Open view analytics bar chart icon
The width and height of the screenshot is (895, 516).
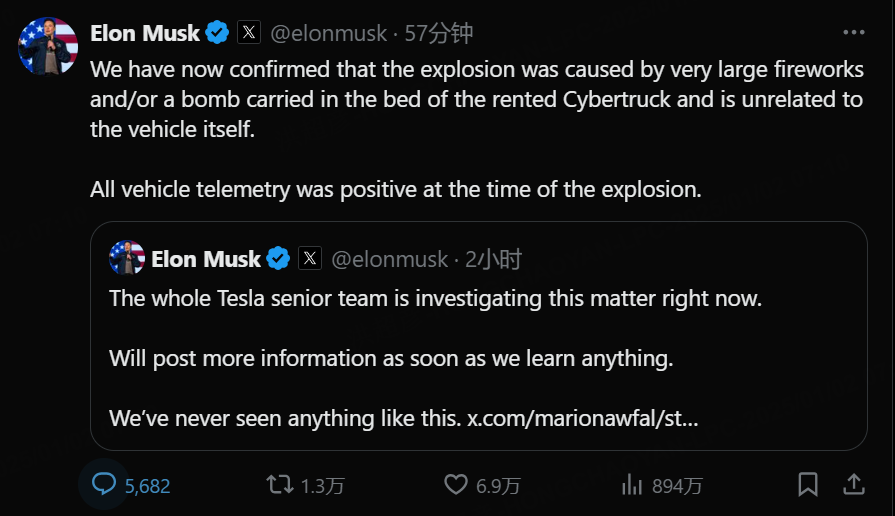[632, 485]
